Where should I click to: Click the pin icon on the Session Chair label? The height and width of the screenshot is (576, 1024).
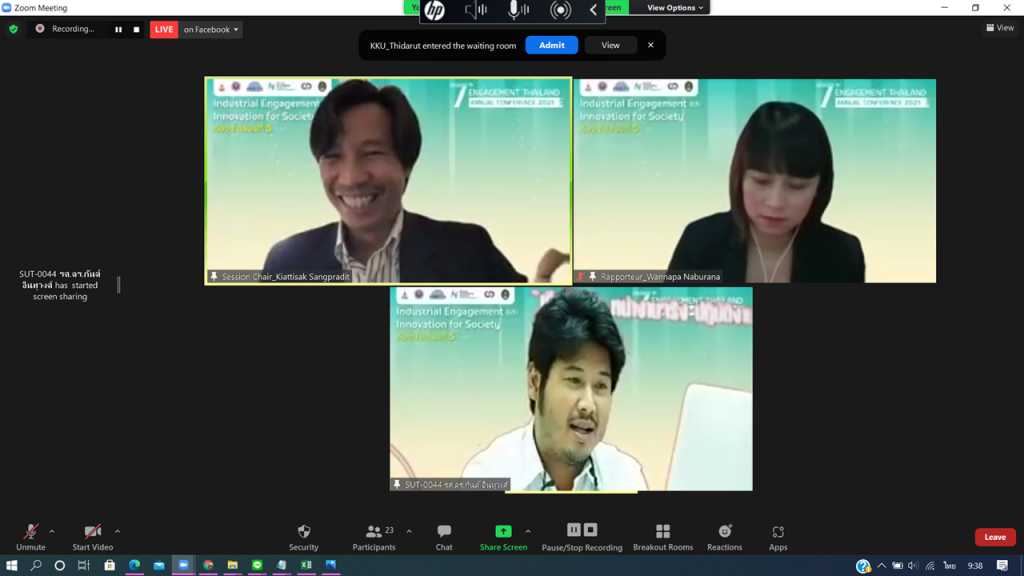214,276
